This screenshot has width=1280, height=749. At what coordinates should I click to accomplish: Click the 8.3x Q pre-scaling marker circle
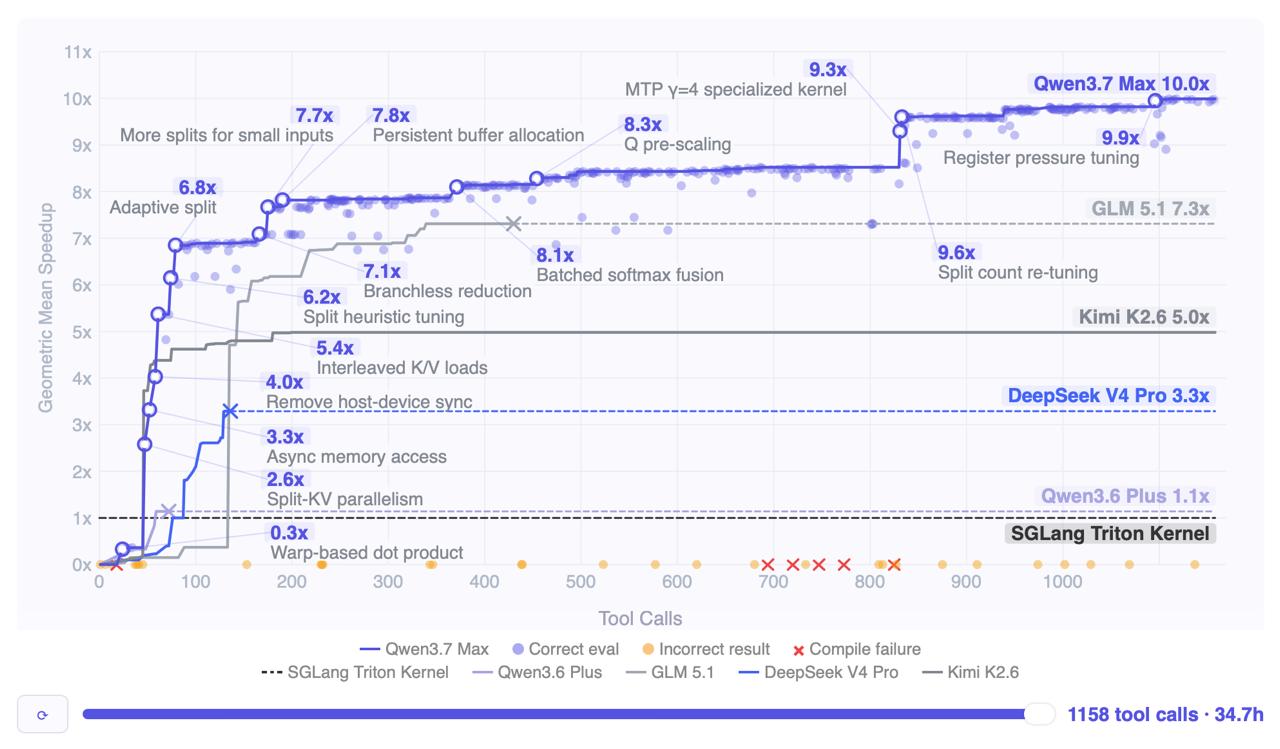(536, 178)
